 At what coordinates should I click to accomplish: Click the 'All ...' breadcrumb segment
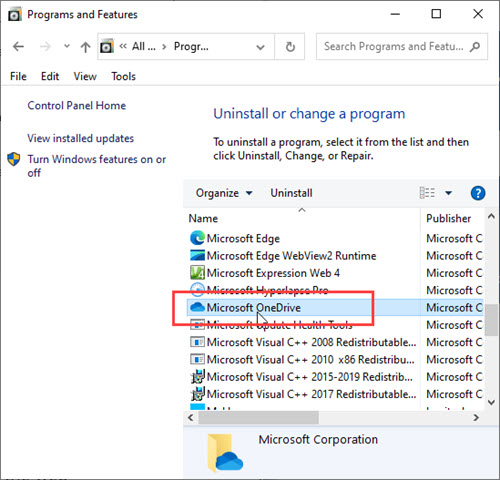(x=144, y=46)
